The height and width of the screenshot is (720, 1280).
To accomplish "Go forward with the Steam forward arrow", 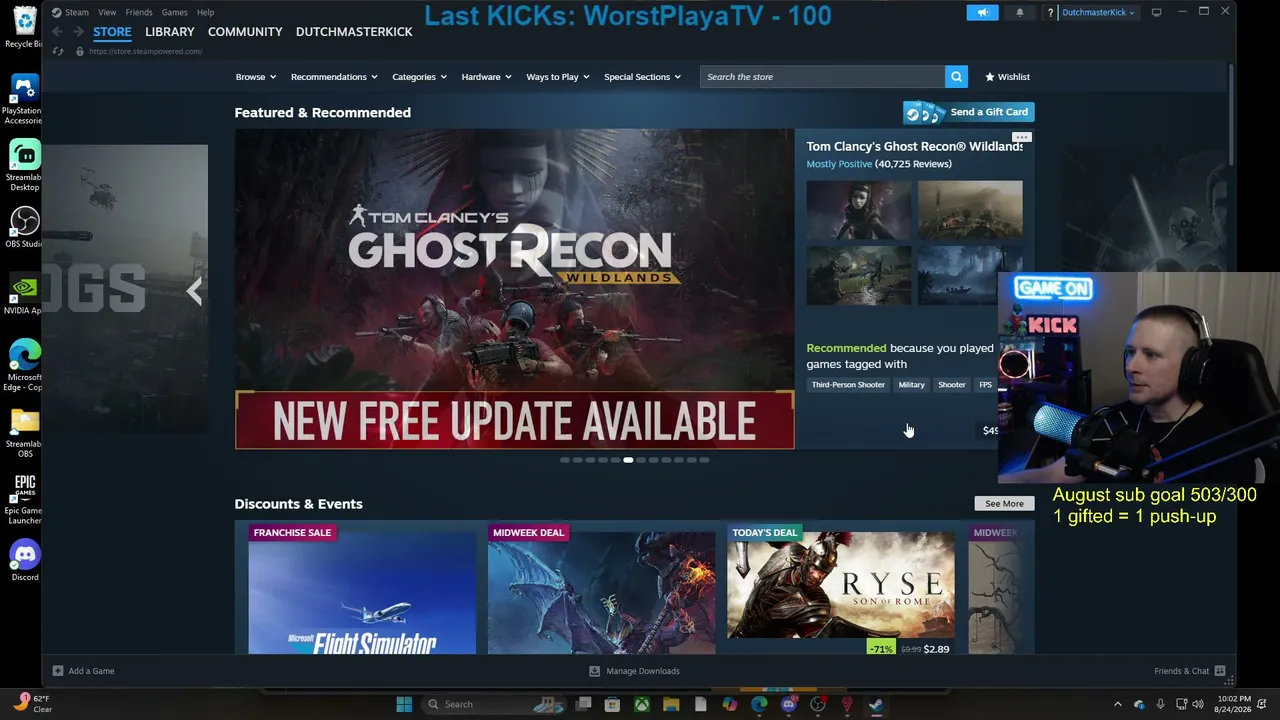I will pos(78,32).
